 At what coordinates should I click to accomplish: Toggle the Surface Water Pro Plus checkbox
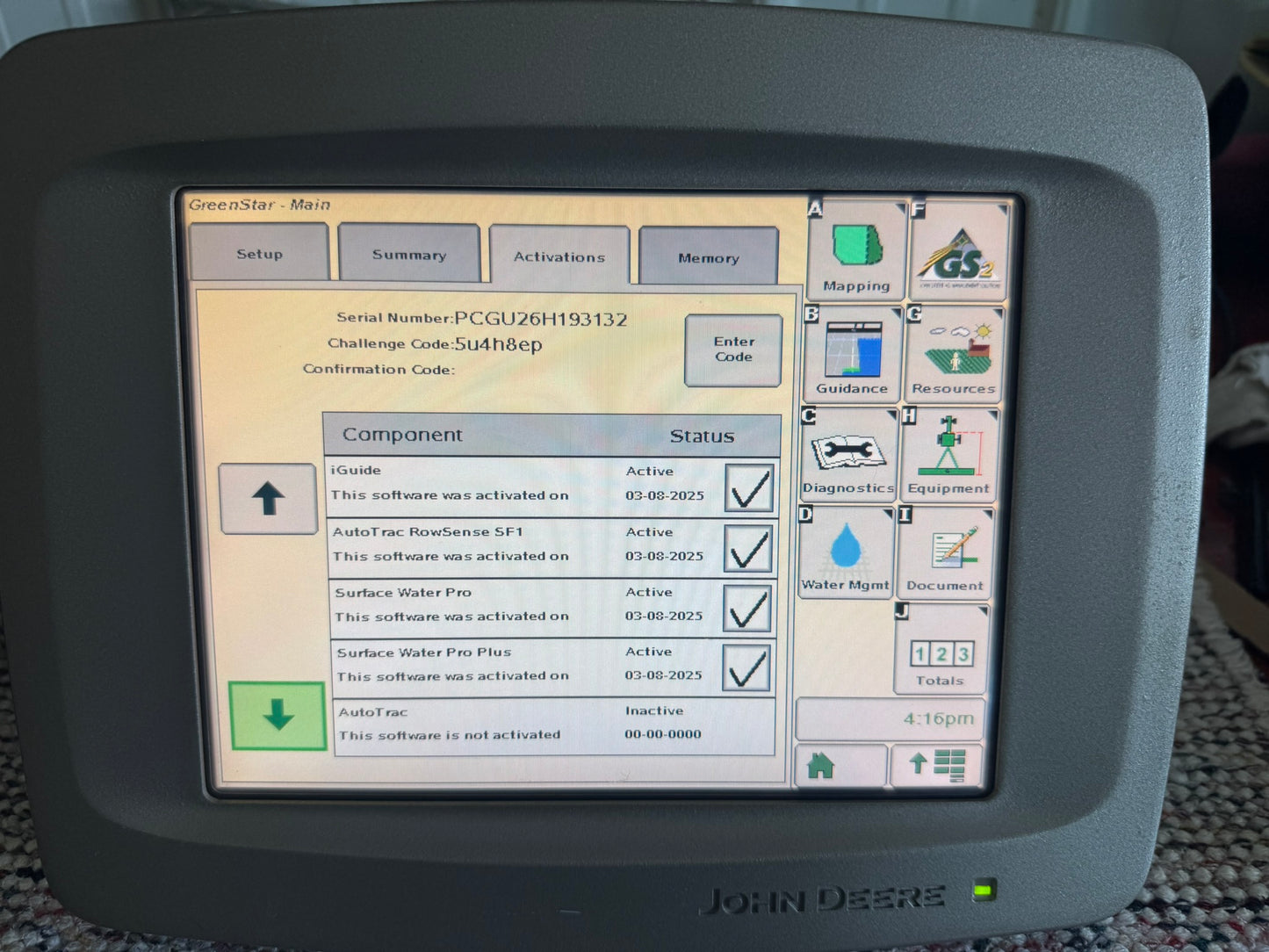746,667
